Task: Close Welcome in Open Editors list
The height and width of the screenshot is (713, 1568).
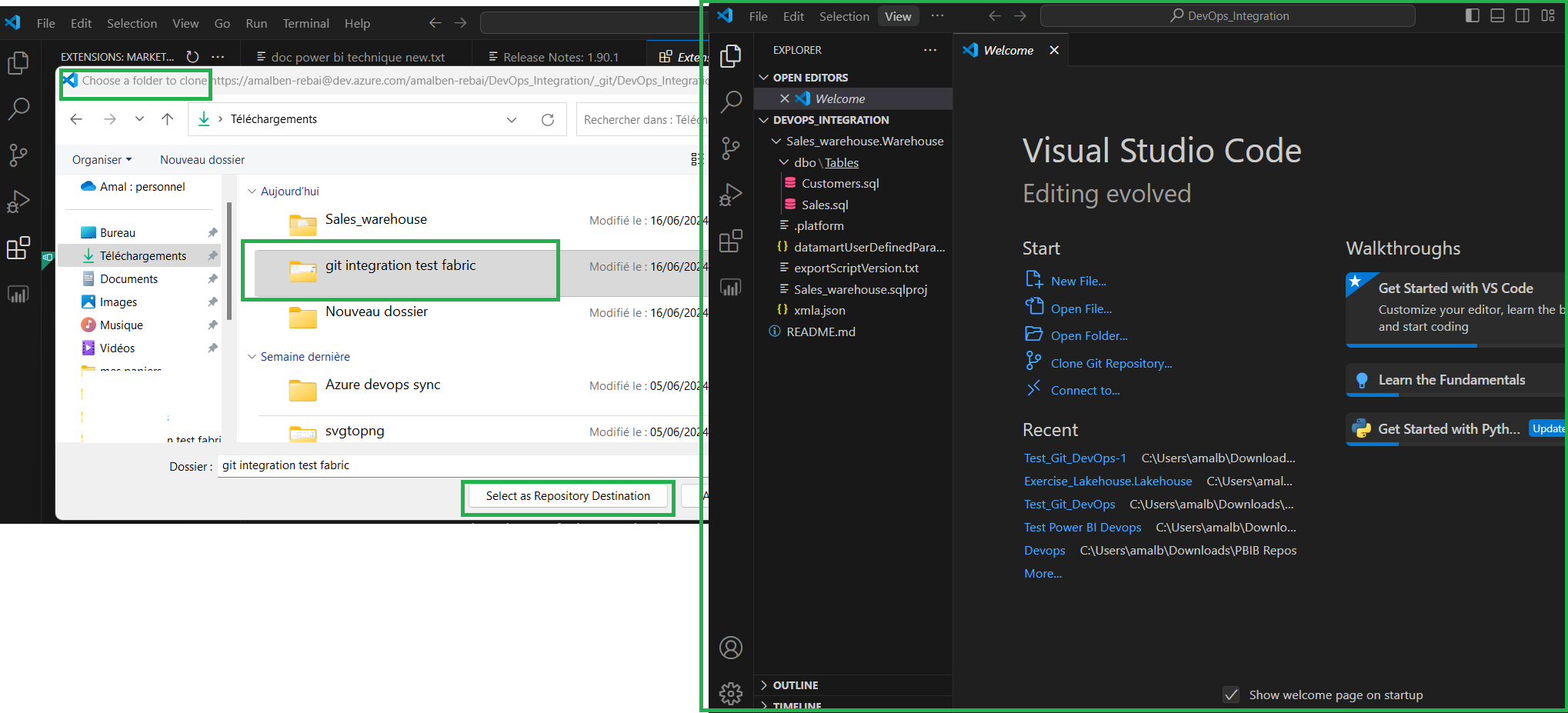Action: tap(785, 98)
